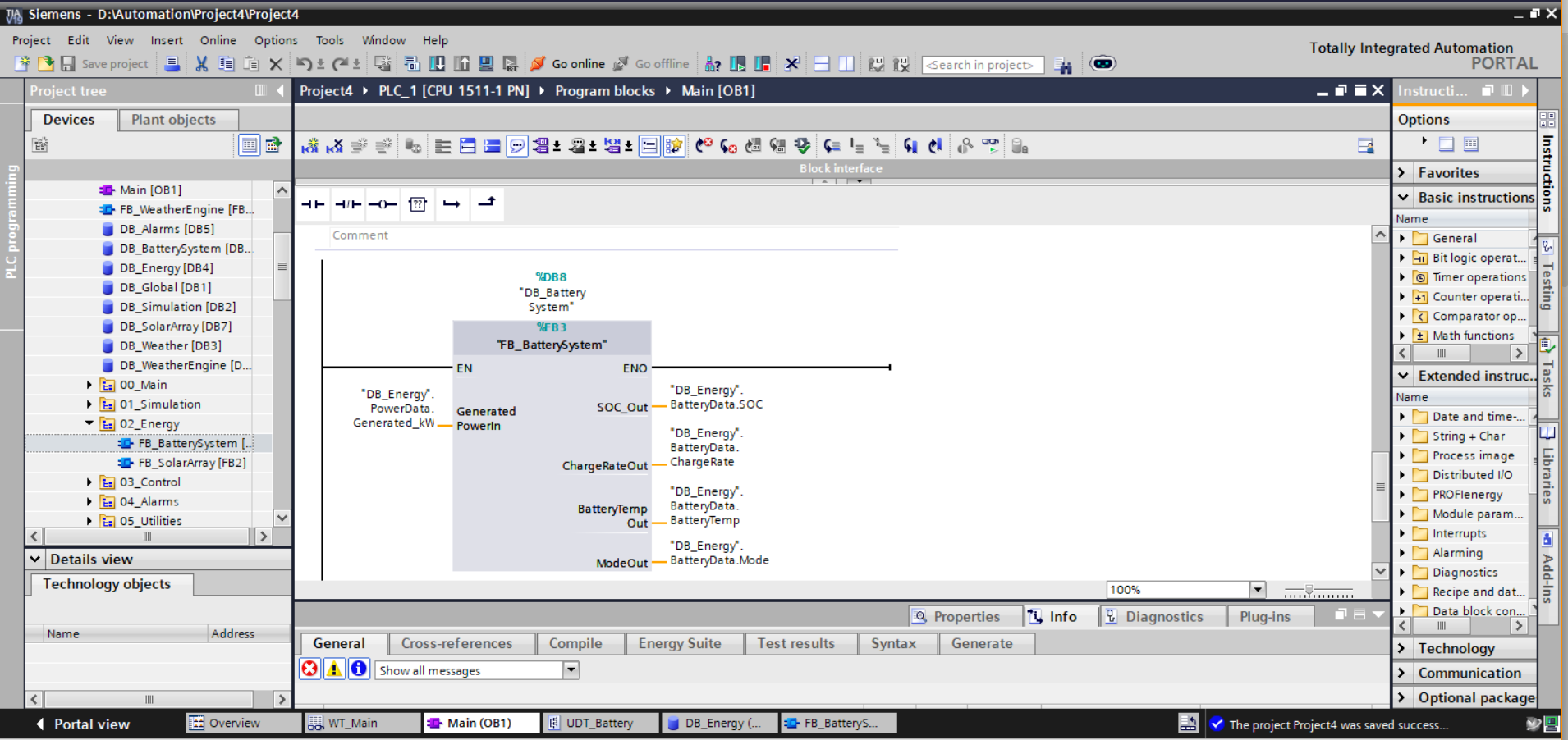Insert a new network in the editor
The height and width of the screenshot is (740, 1568).
point(309,146)
